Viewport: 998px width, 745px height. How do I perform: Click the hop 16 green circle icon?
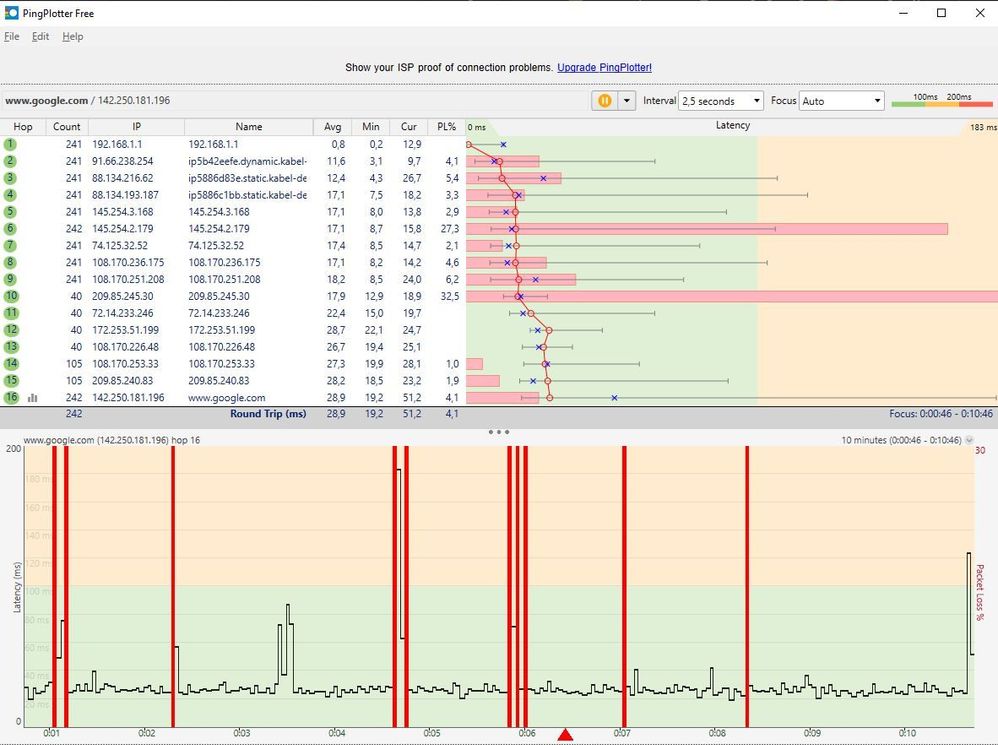[x=11, y=398]
